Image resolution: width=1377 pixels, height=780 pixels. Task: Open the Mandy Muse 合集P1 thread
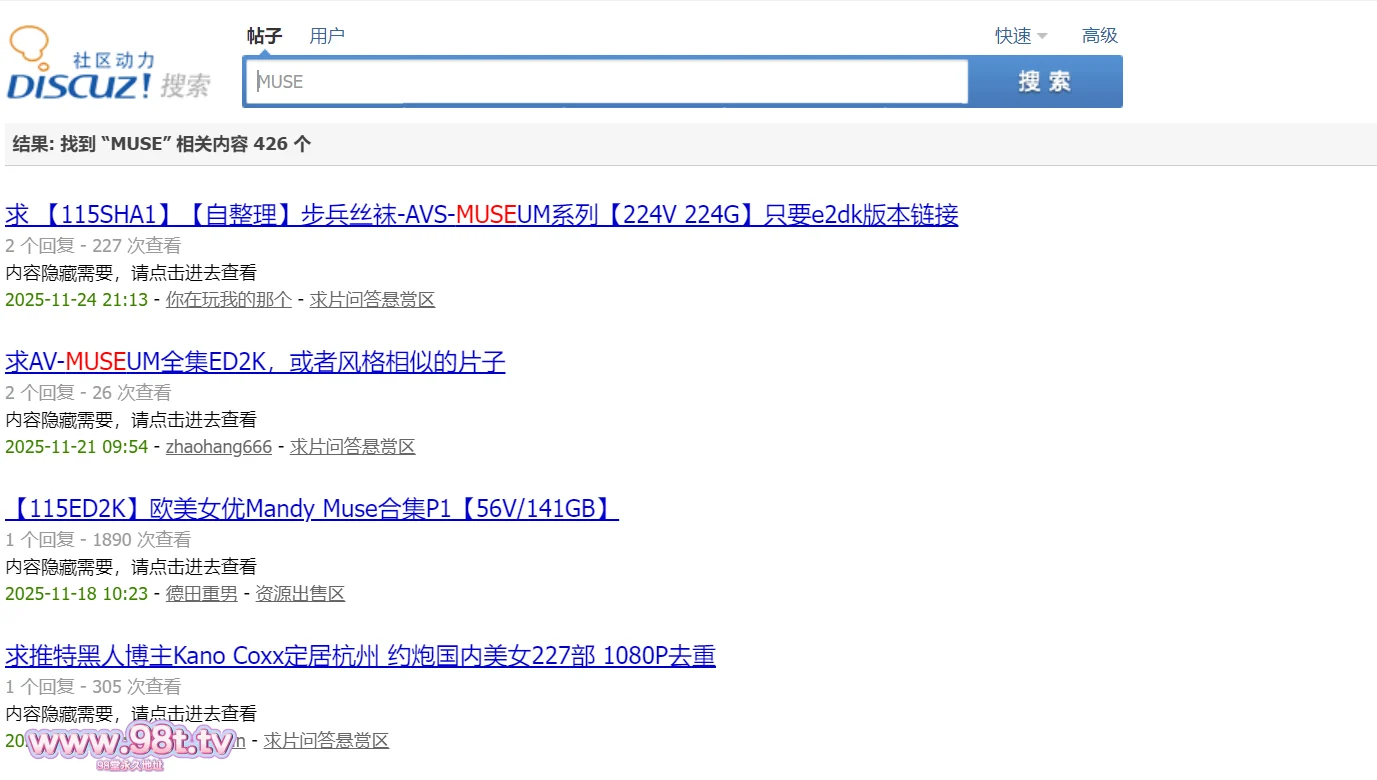[x=312, y=508]
